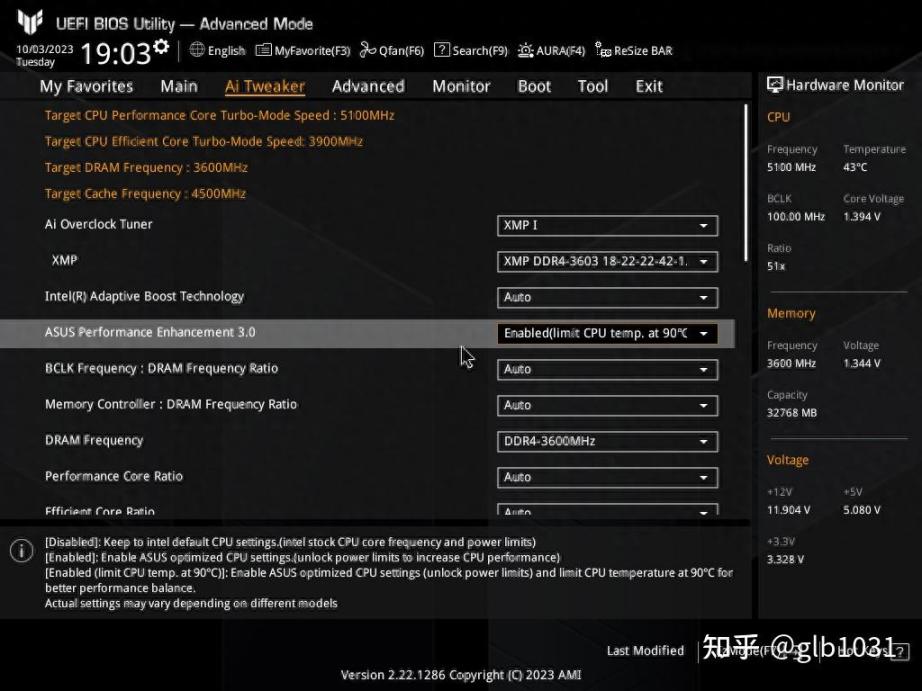Toggle ReSize BAR icon
Image resolution: width=922 pixels, height=691 pixels.
point(603,50)
